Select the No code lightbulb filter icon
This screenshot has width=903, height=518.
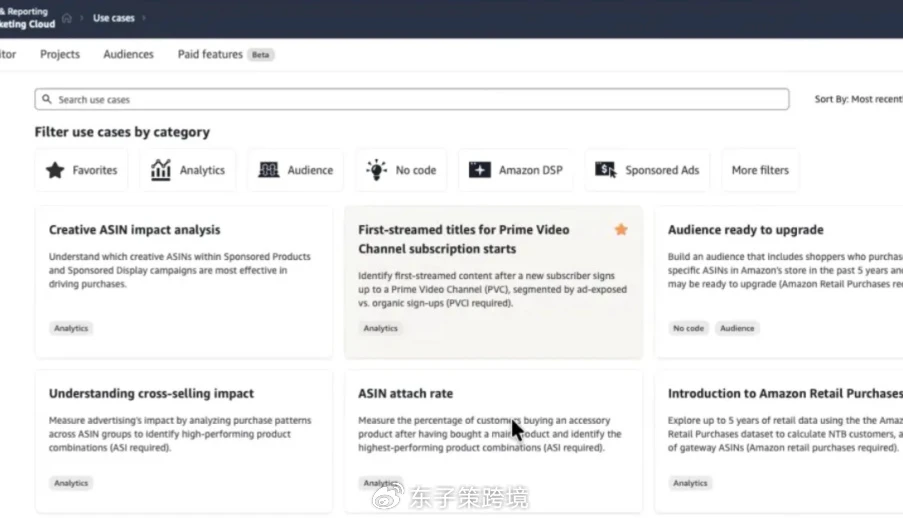click(x=376, y=170)
